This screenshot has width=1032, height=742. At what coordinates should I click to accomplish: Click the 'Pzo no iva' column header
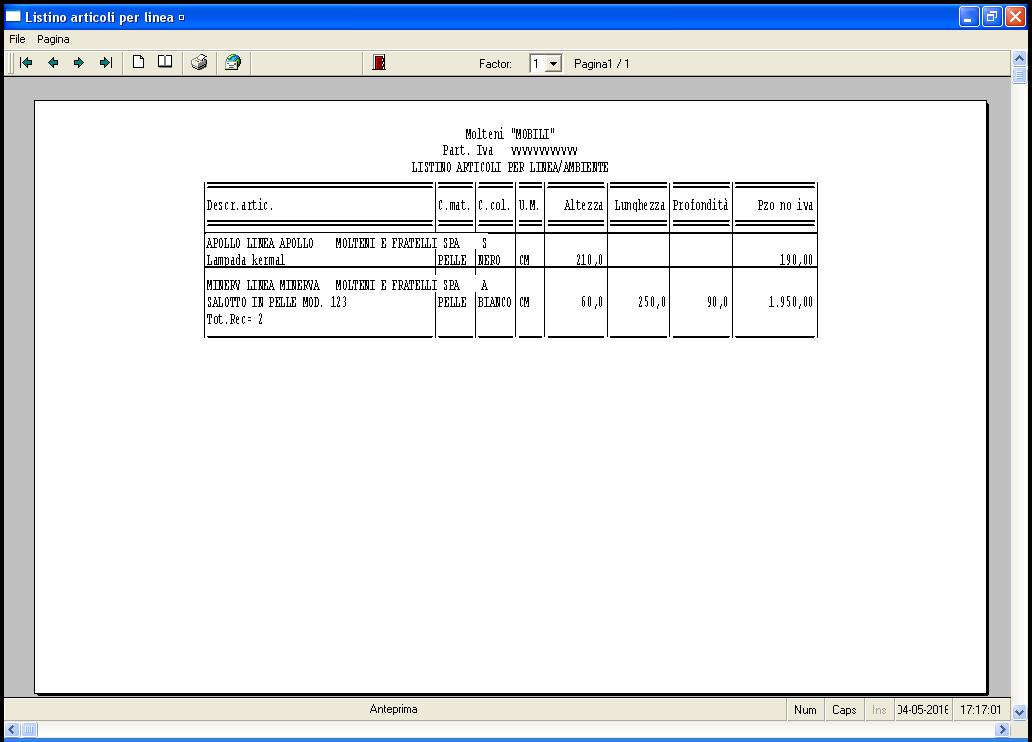785,205
